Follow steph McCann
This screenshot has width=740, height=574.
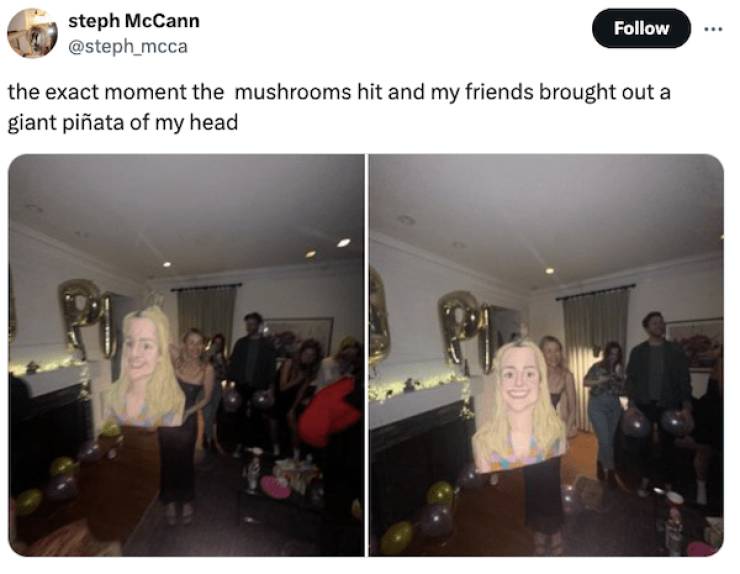coord(641,28)
